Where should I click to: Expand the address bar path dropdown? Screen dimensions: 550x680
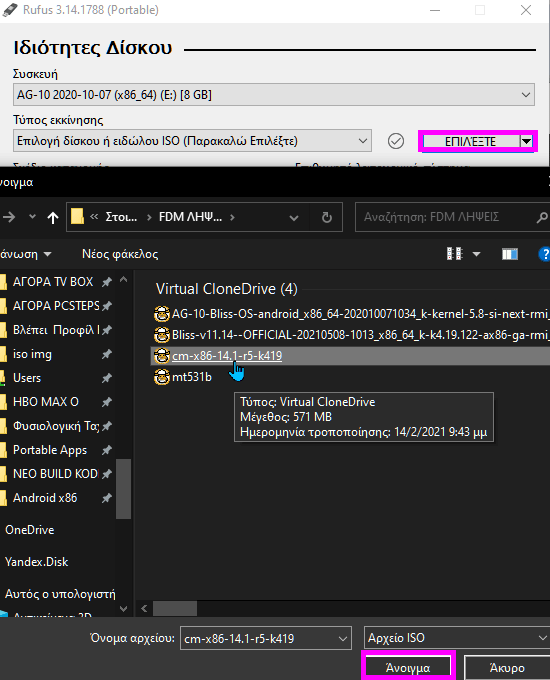point(294,217)
